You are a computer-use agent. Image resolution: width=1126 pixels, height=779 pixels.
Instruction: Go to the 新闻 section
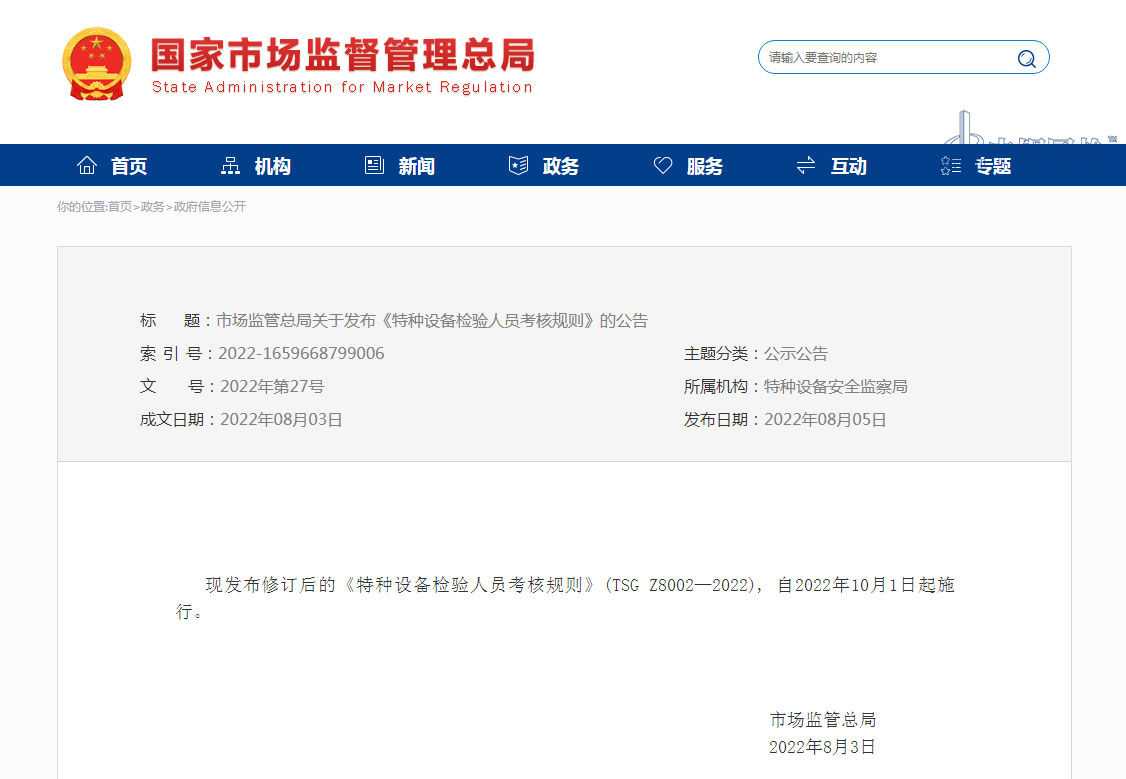[x=416, y=166]
